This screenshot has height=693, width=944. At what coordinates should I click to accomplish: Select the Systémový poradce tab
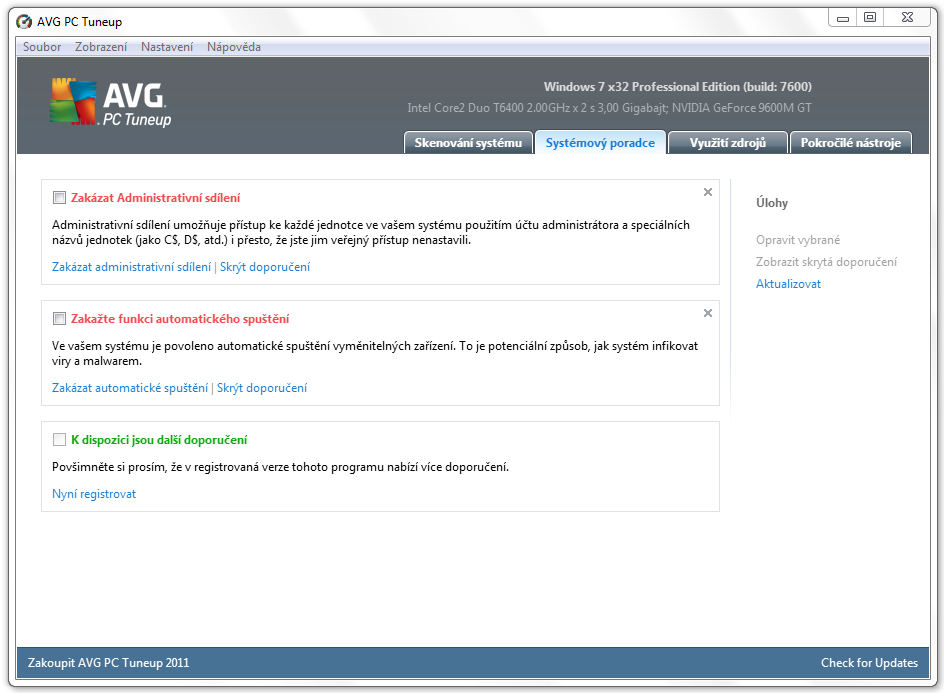[x=600, y=143]
